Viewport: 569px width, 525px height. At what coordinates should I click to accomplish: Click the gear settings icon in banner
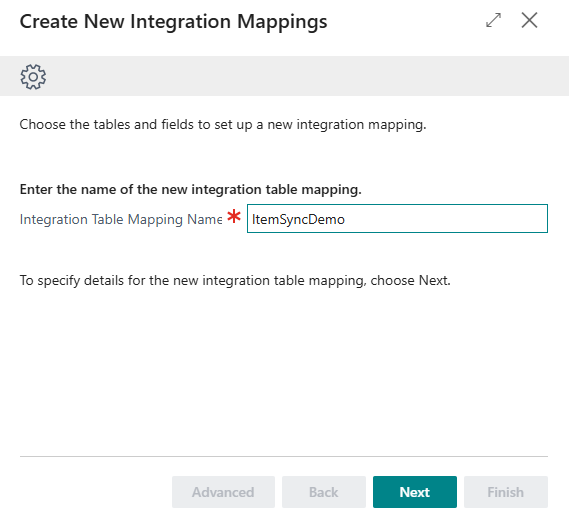click(33, 77)
